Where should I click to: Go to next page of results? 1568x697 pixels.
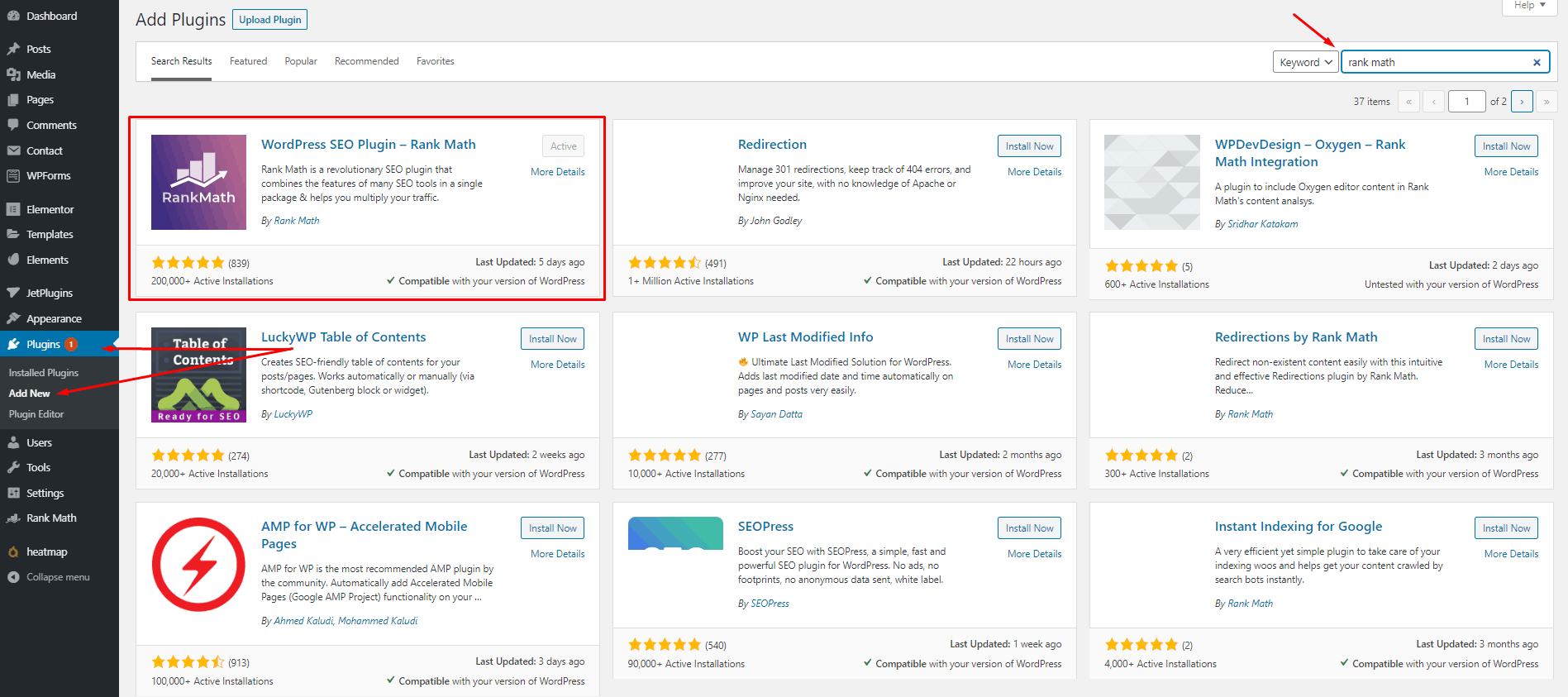point(1522,102)
